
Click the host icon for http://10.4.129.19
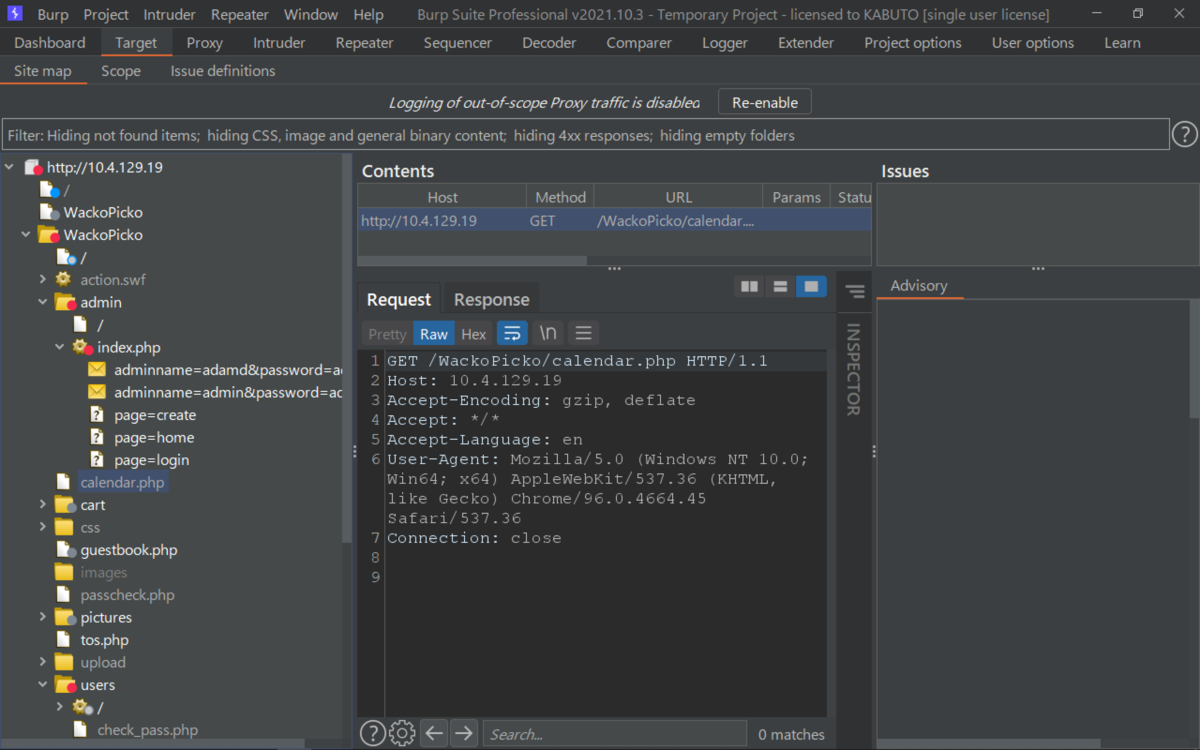point(32,168)
